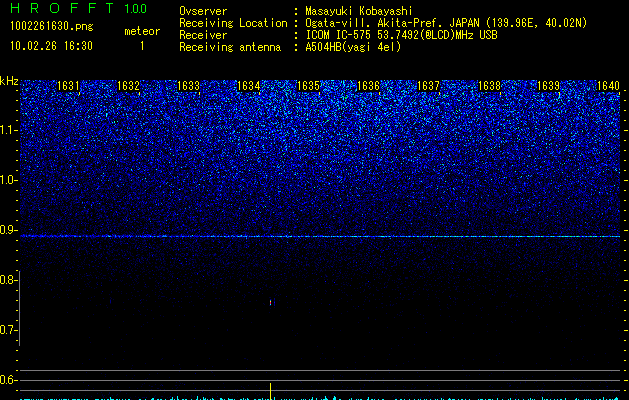Image resolution: width=629 pixels, height=400 pixels.
Task: Click the meteor count value 1
Action: coord(142,46)
